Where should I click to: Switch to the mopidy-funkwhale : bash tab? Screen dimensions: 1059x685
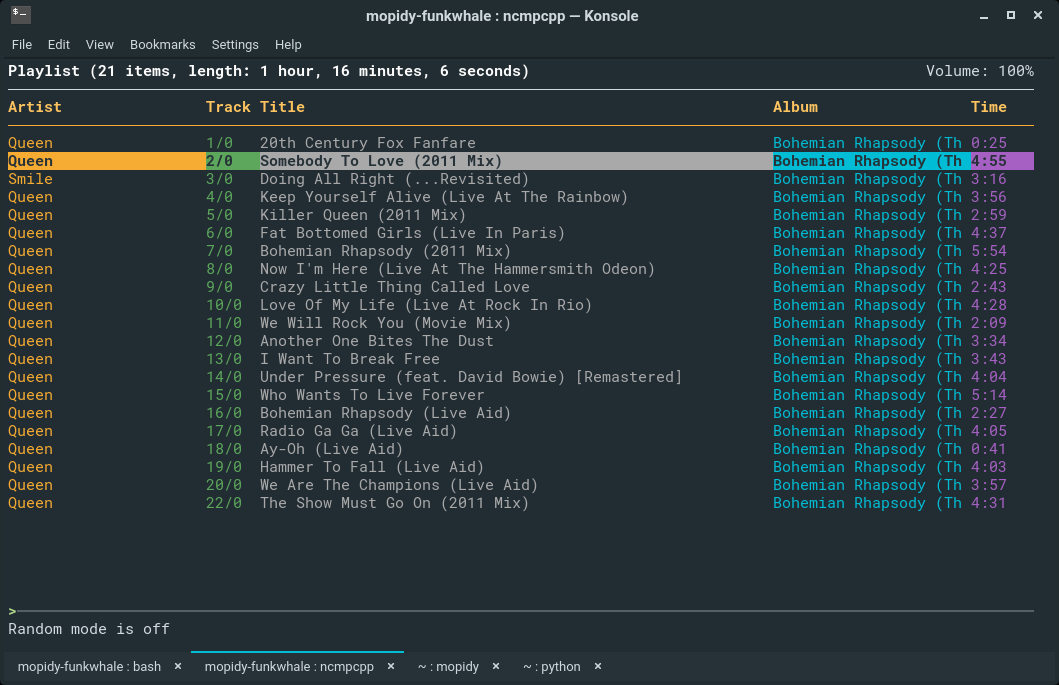pyautogui.click(x=89, y=667)
